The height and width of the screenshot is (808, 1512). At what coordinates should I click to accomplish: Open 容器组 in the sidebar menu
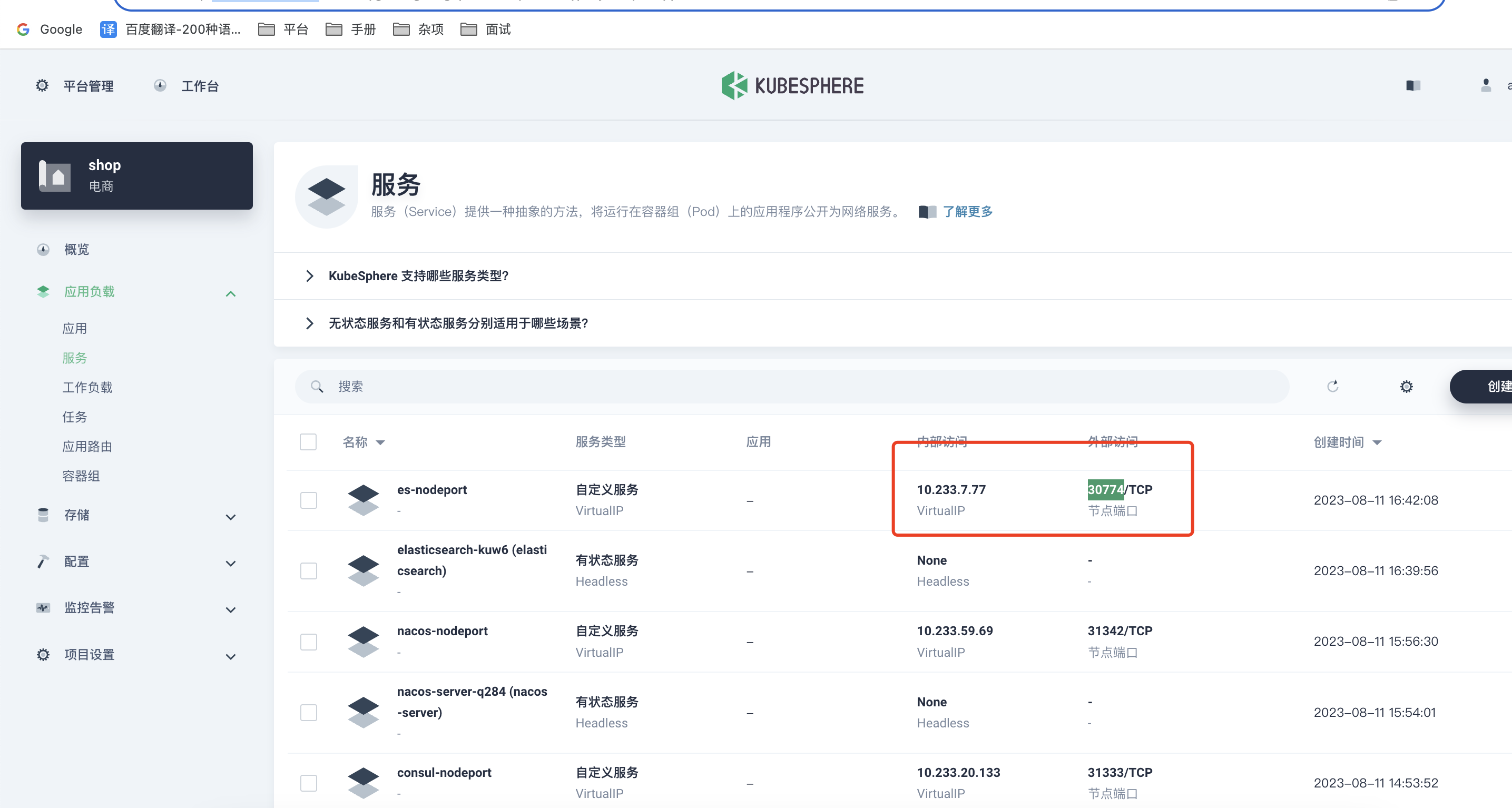(81, 476)
